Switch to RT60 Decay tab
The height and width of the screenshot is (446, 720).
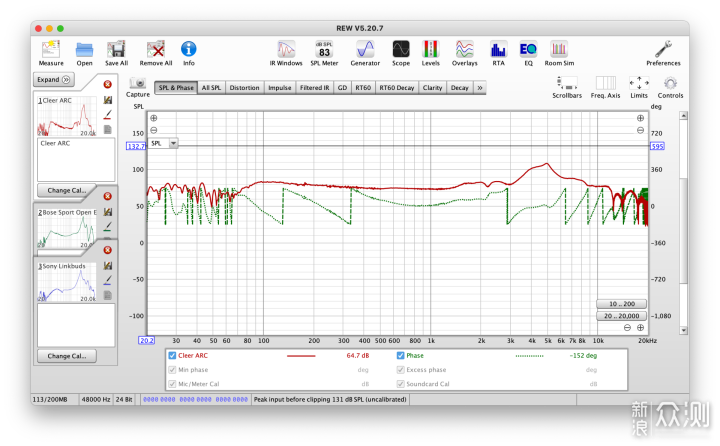(397, 88)
